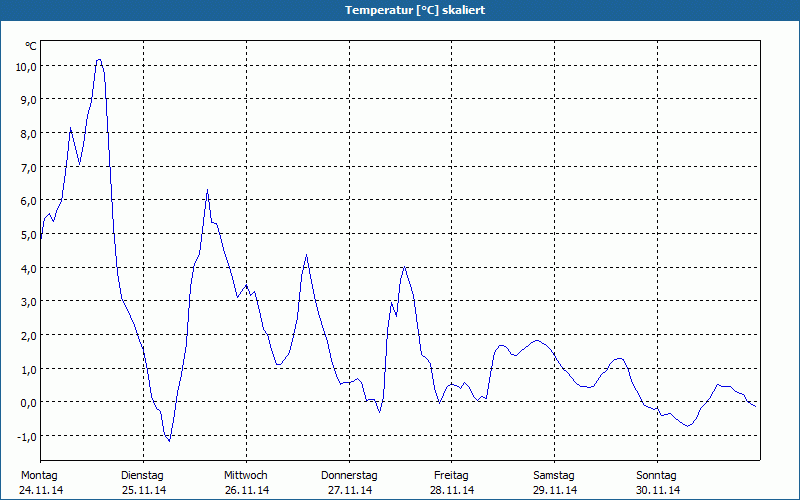This screenshot has height=500, width=800.
Task: Click the 6,0 y-axis value
Action: click(29, 201)
